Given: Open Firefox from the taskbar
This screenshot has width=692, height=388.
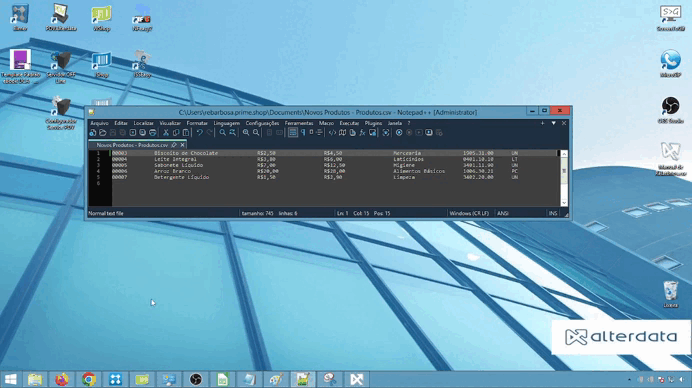Looking at the screenshot, I should click(62, 379).
